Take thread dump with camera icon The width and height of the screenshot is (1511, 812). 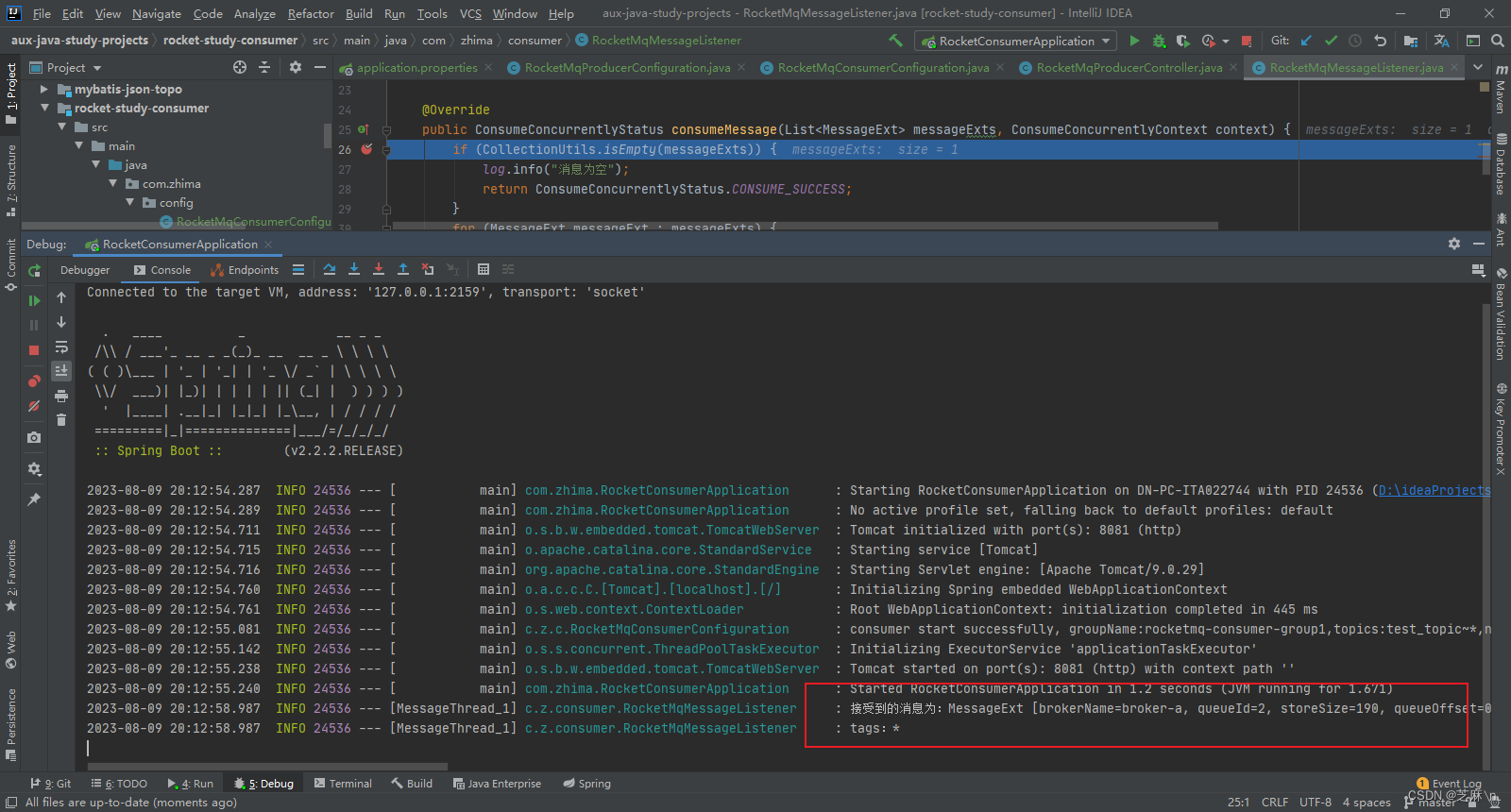click(x=34, y=437)
